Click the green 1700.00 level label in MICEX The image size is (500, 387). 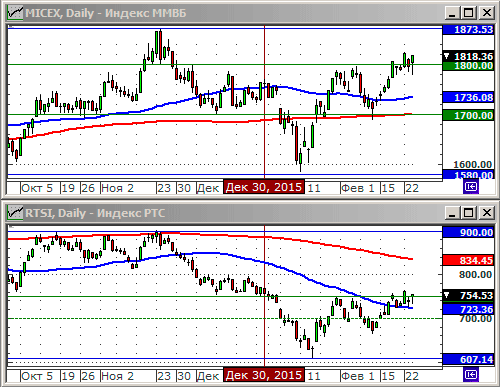[x=468, y=116]
